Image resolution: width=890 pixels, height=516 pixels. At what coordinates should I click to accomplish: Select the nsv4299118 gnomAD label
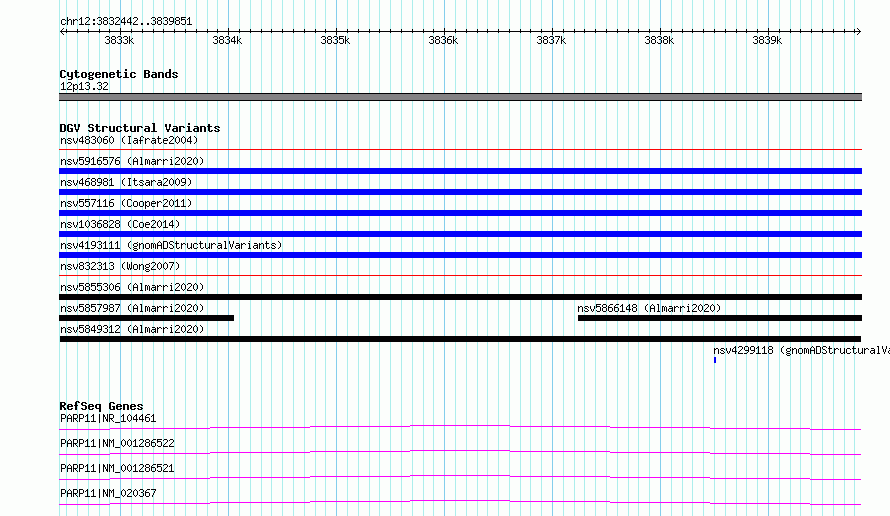click(801, 350)
